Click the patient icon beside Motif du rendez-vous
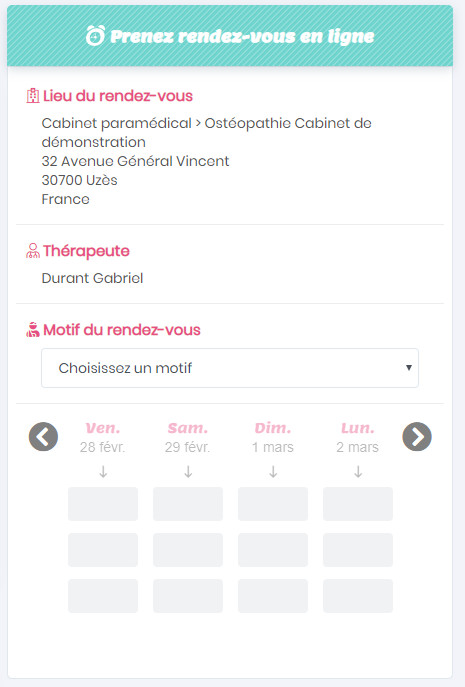Viewport: 465px width, 687px height. tap(33, 329)
